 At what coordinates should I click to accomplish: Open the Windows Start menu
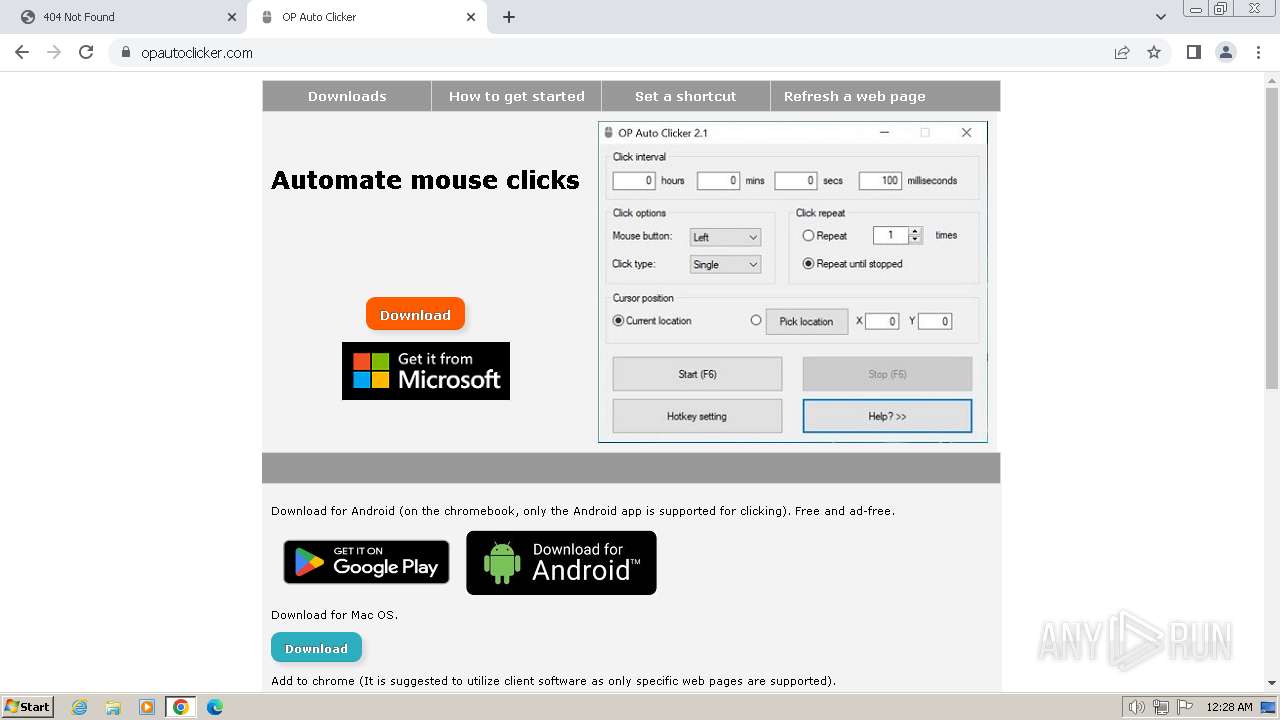point(27,707)
